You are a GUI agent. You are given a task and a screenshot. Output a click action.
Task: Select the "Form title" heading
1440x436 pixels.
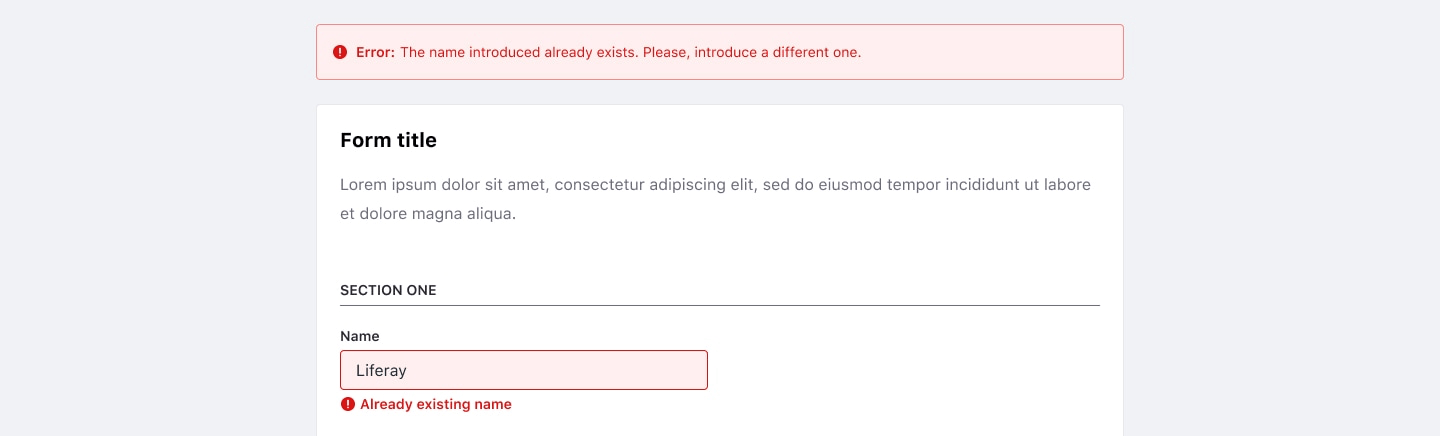click(388, 140)
